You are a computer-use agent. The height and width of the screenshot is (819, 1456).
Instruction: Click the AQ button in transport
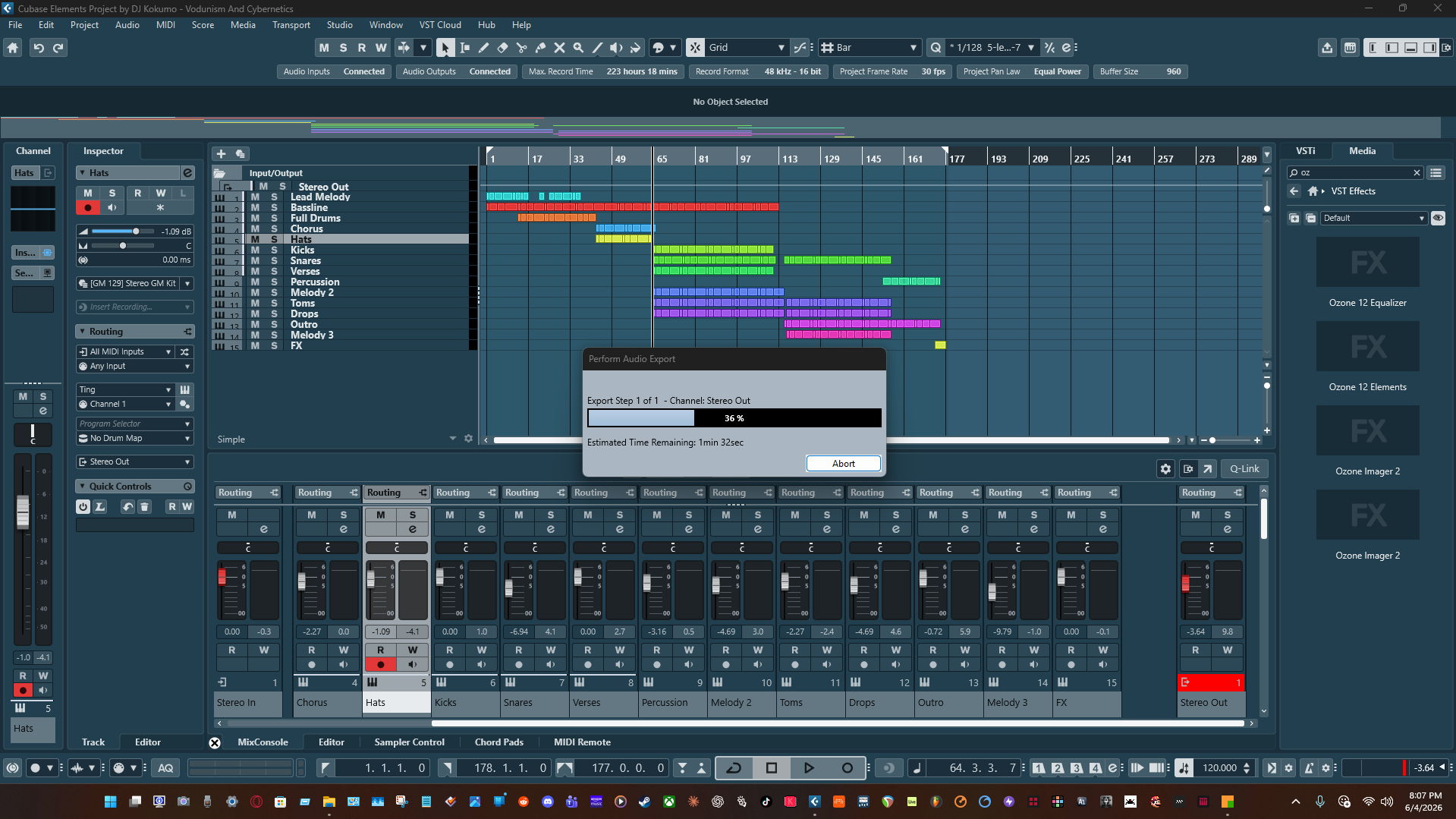[x=165, y=768]
